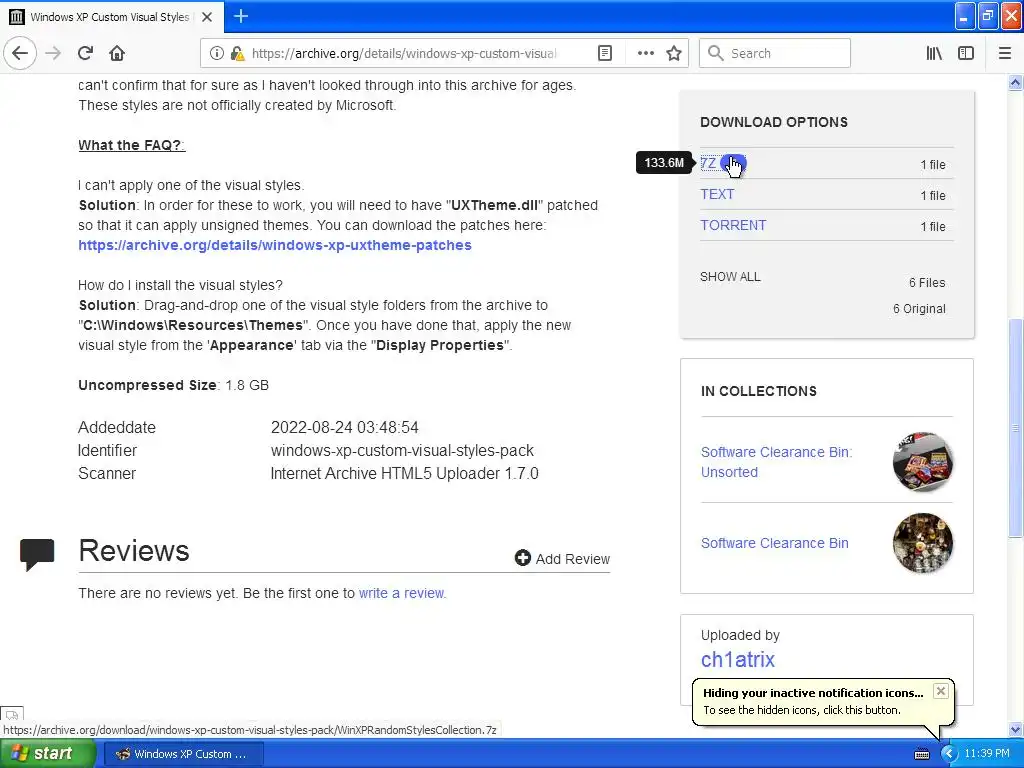Open the uxtheme-patches archive link
This screenshot has height=768, width=1024.
(275, 245)
